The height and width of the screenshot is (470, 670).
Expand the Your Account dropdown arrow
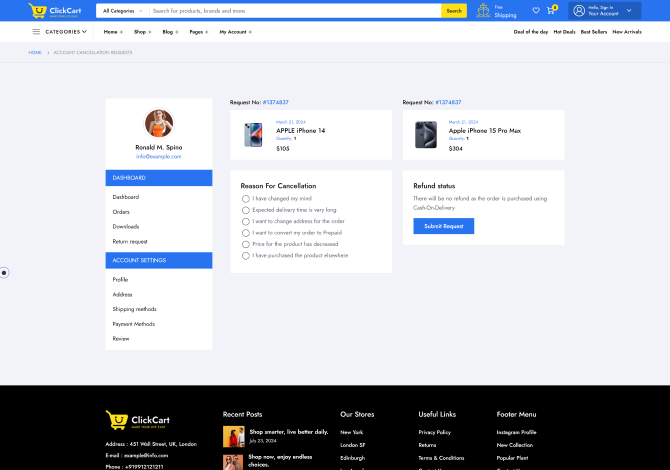tap(629, 11)
